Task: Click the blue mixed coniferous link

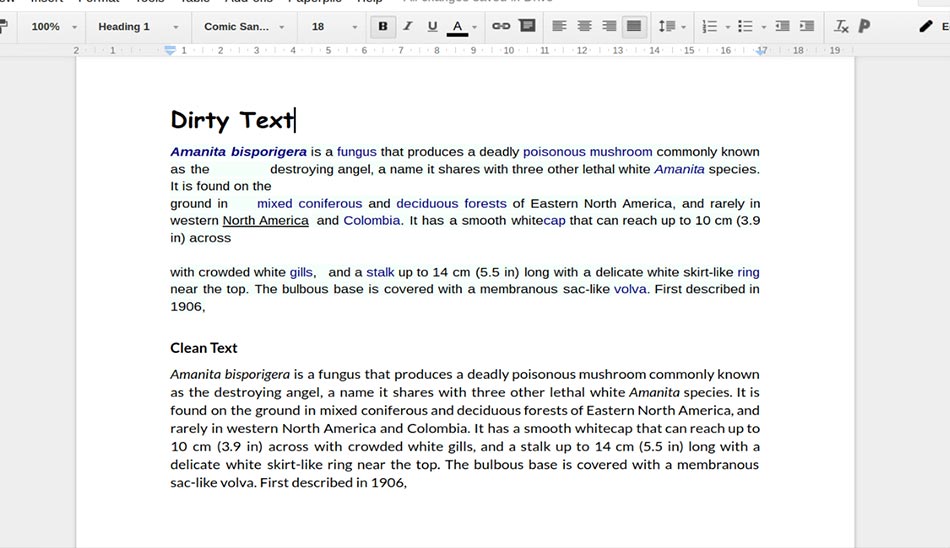Action: pos(310,204)
